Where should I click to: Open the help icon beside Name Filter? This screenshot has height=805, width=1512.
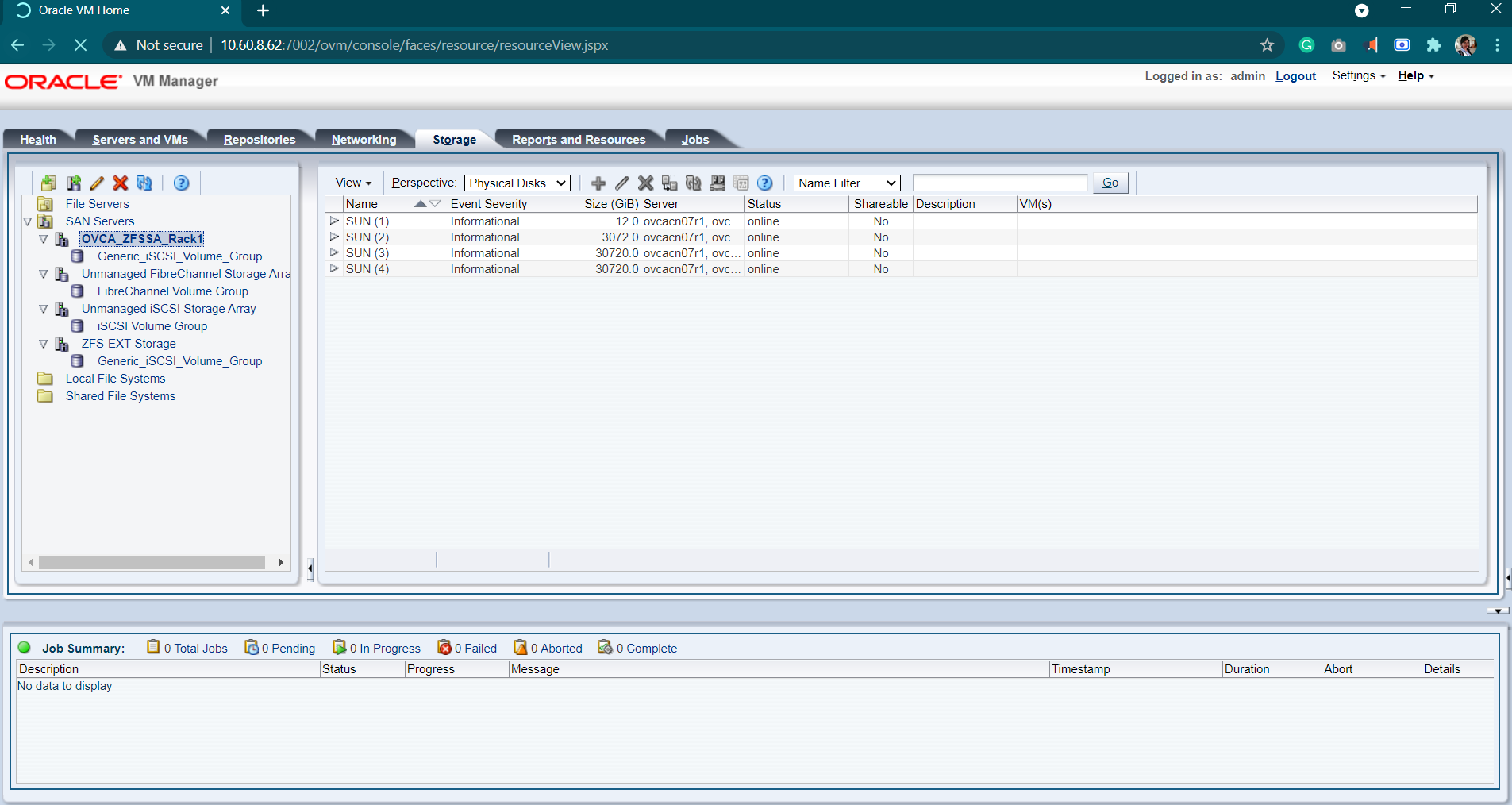[765, 183]
